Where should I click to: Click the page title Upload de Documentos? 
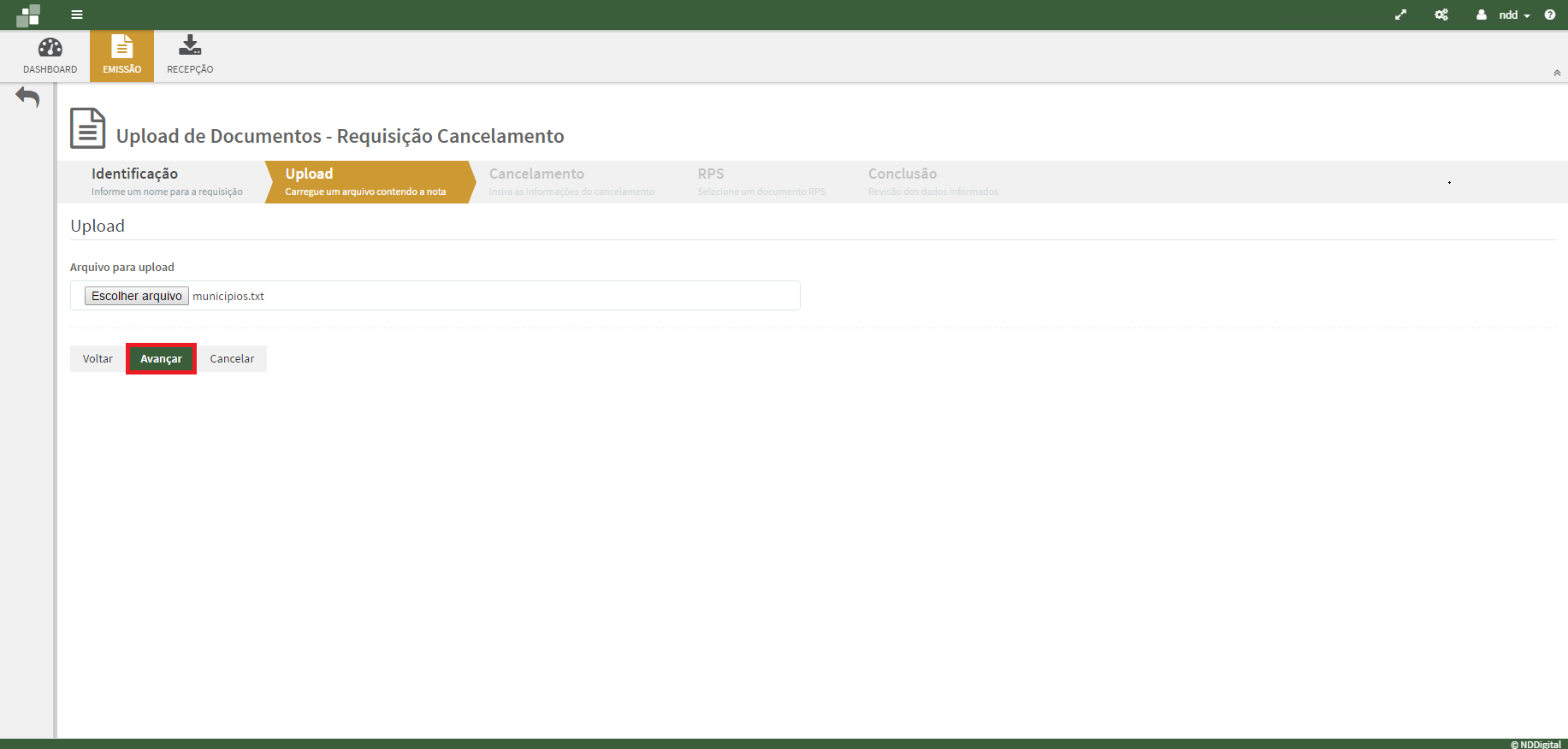340,136
